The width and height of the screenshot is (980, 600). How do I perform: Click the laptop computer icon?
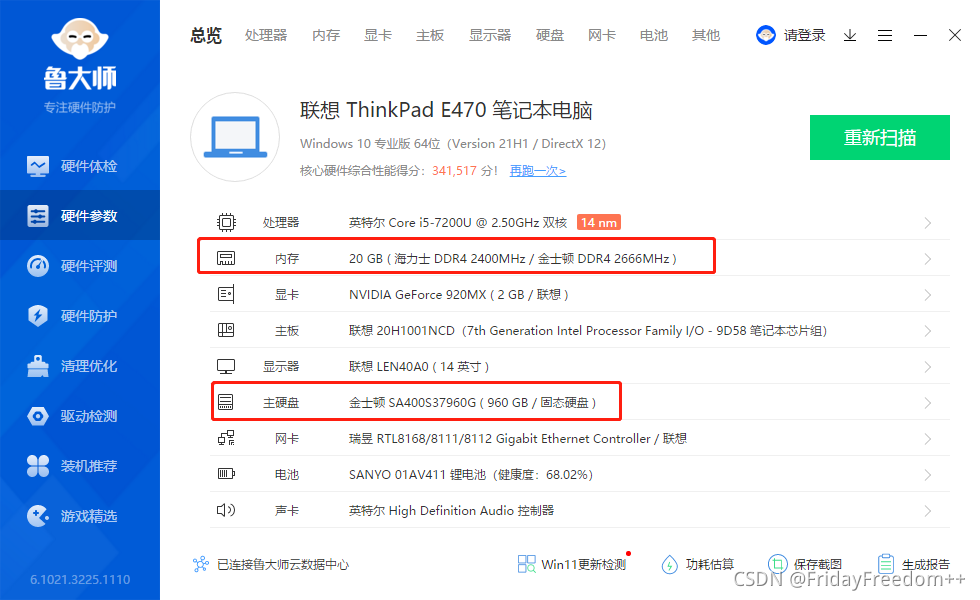pos(236,137)
